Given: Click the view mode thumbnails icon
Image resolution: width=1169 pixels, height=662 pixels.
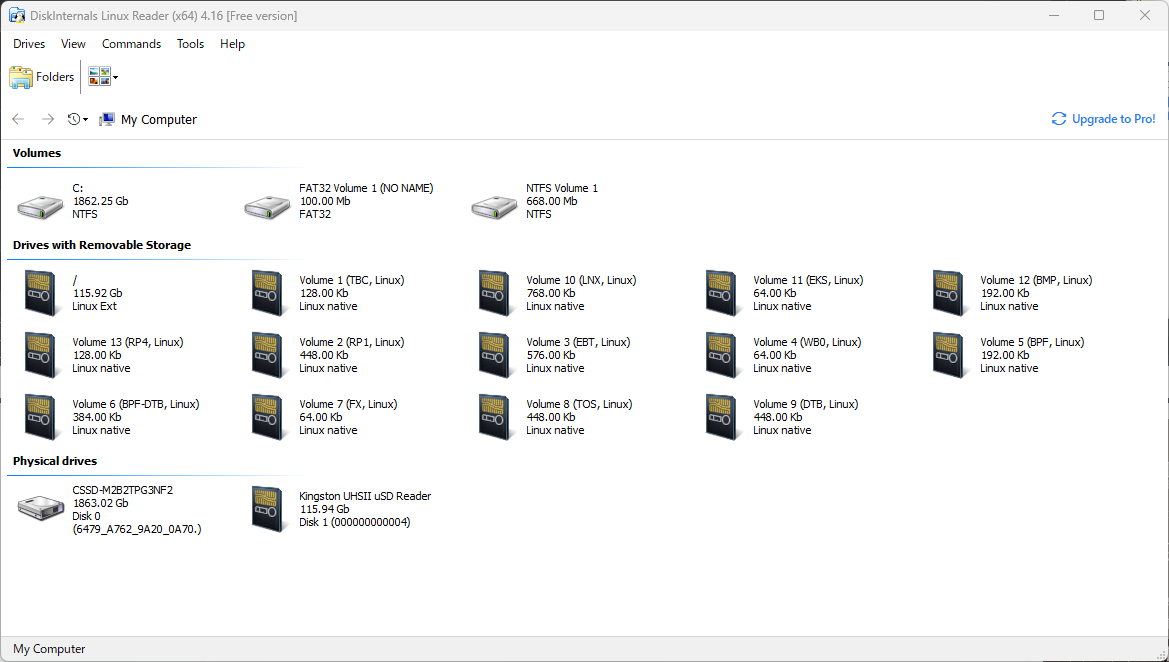Looking at the screenshot, I should pos(99,76).
